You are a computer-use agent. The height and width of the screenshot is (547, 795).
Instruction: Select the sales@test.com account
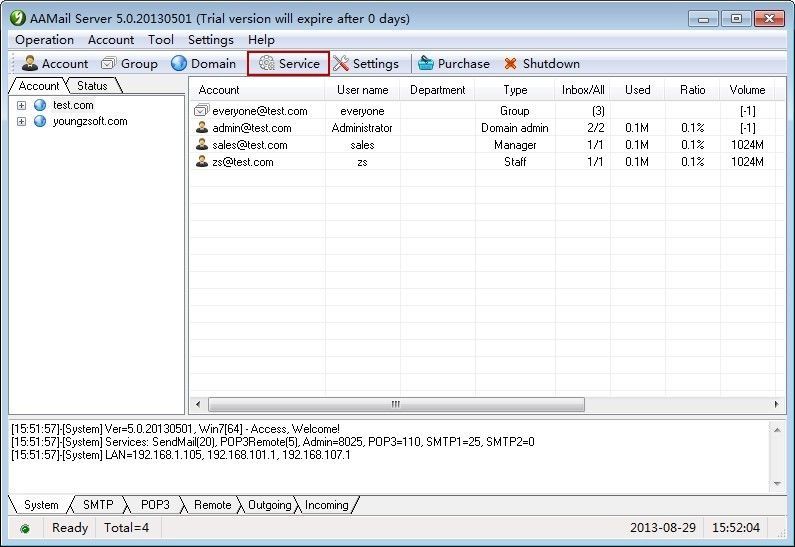(x=250, y=145)
